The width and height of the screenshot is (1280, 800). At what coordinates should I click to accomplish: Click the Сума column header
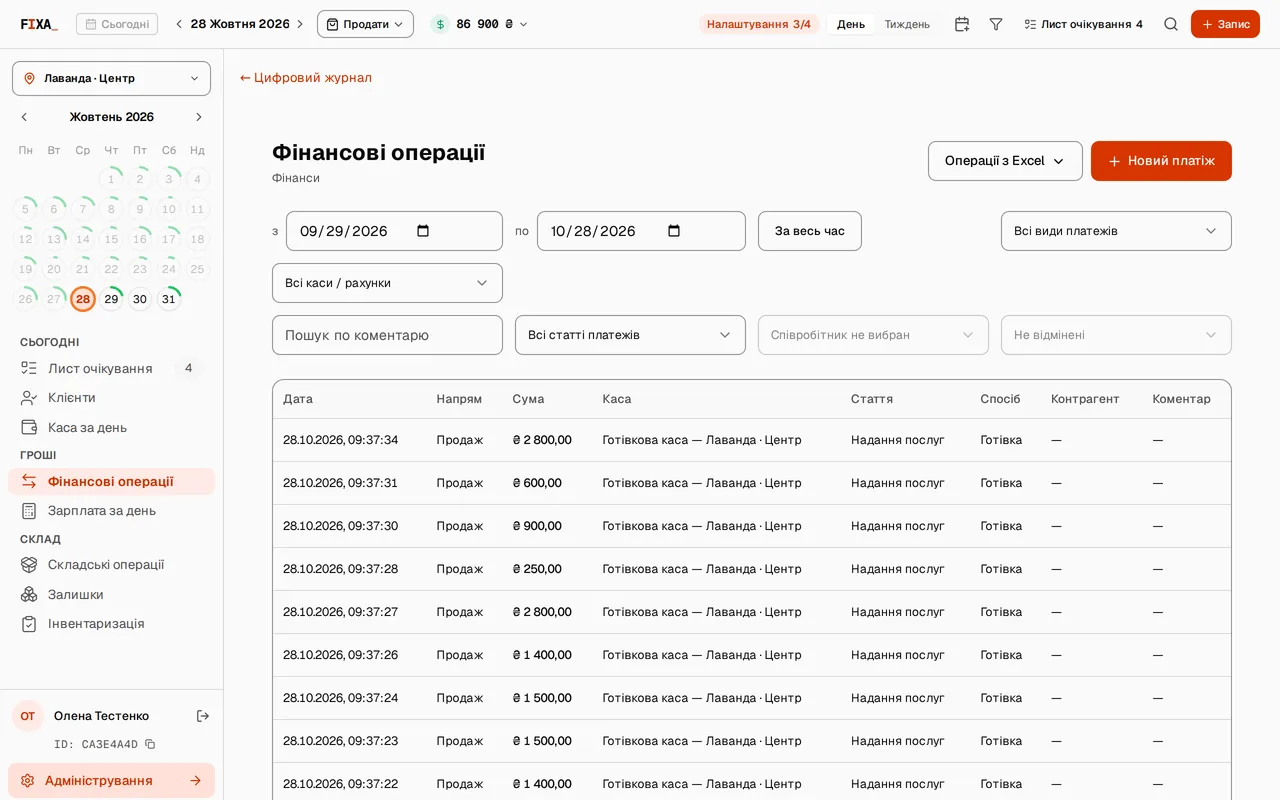[x=528, y=399]
